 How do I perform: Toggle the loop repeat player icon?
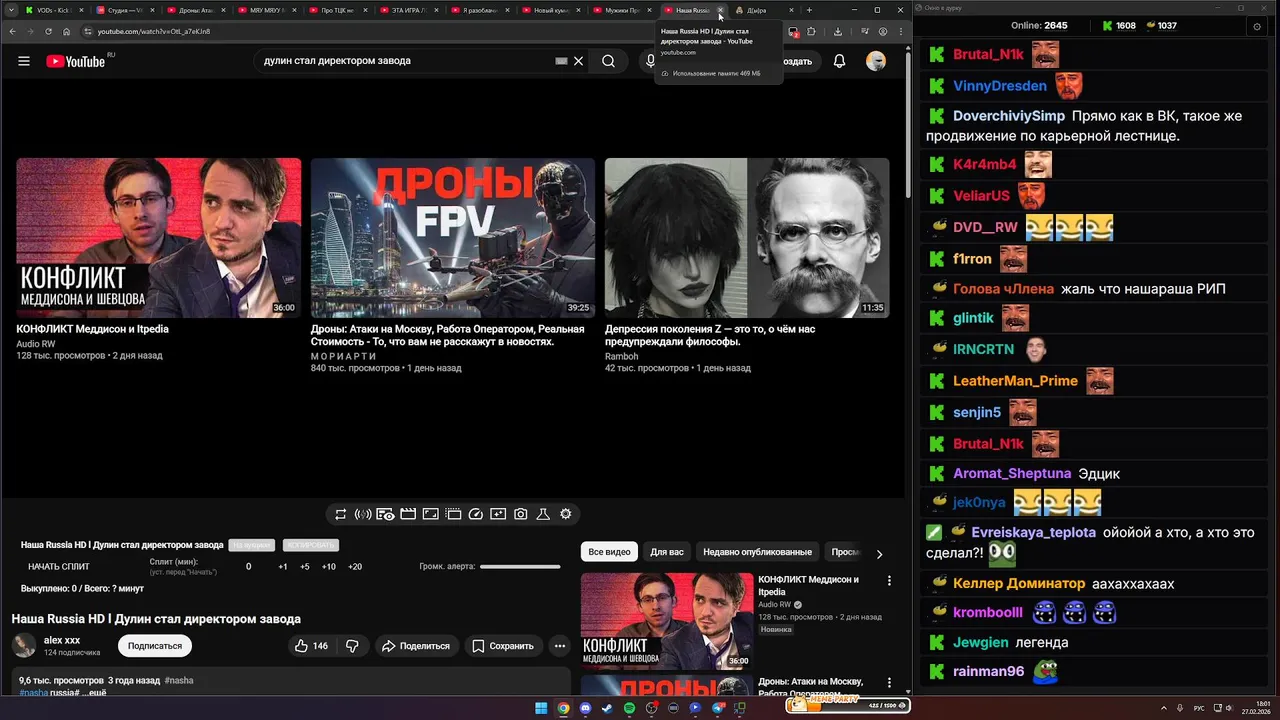[x=341, y=514]
